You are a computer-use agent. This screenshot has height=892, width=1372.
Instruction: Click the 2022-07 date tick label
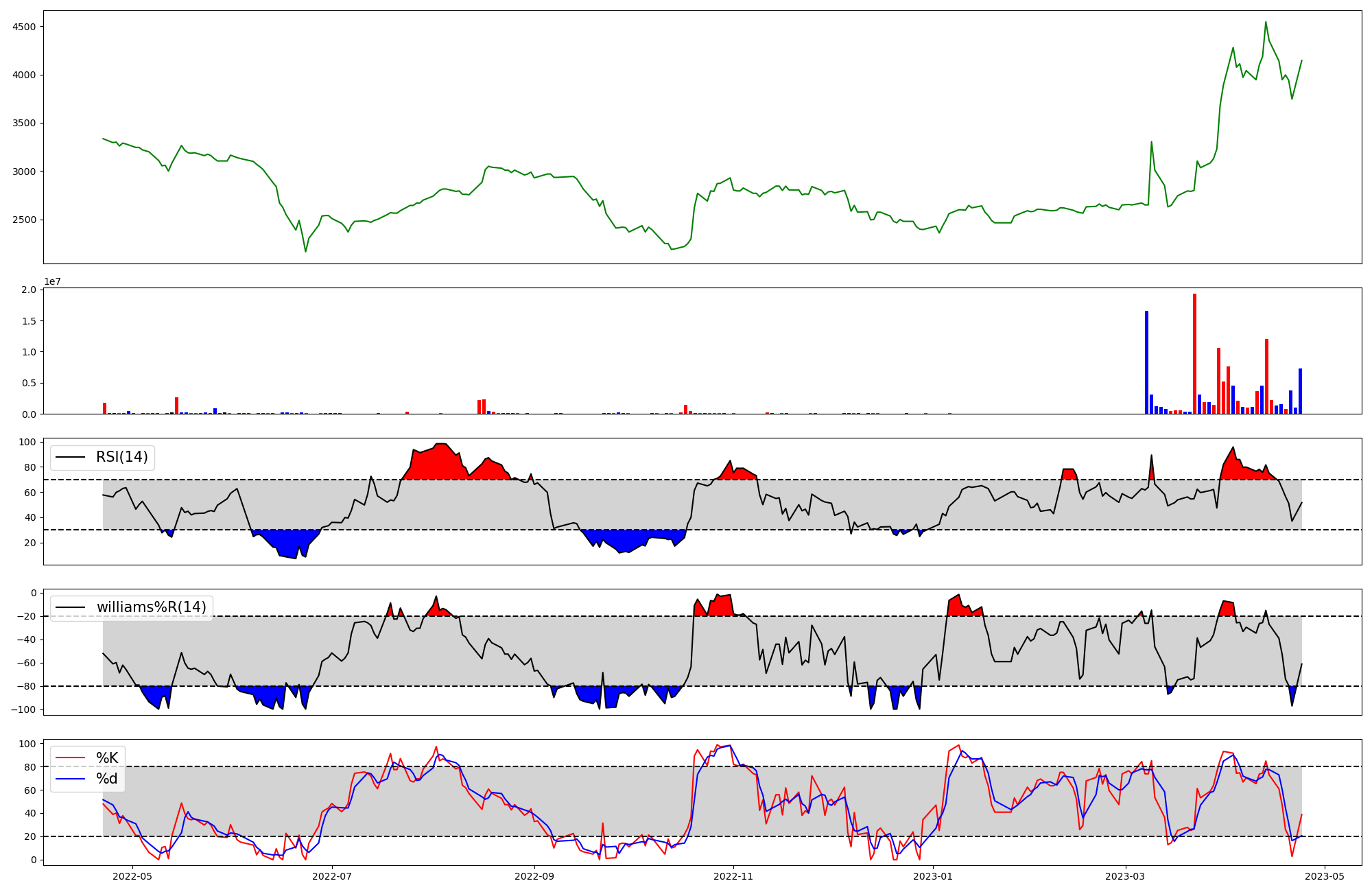click(332, 876)
